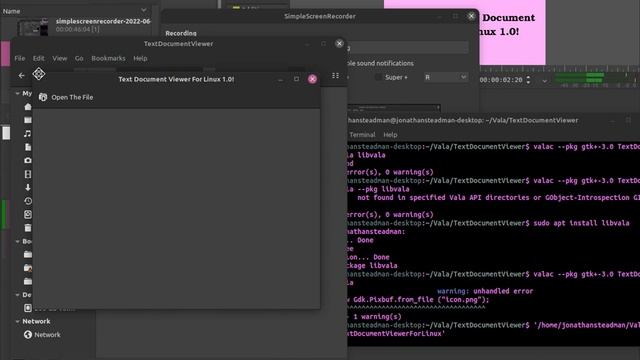
Task: Open the File System drive icon below Recent
Action: [x=27, y=214]
